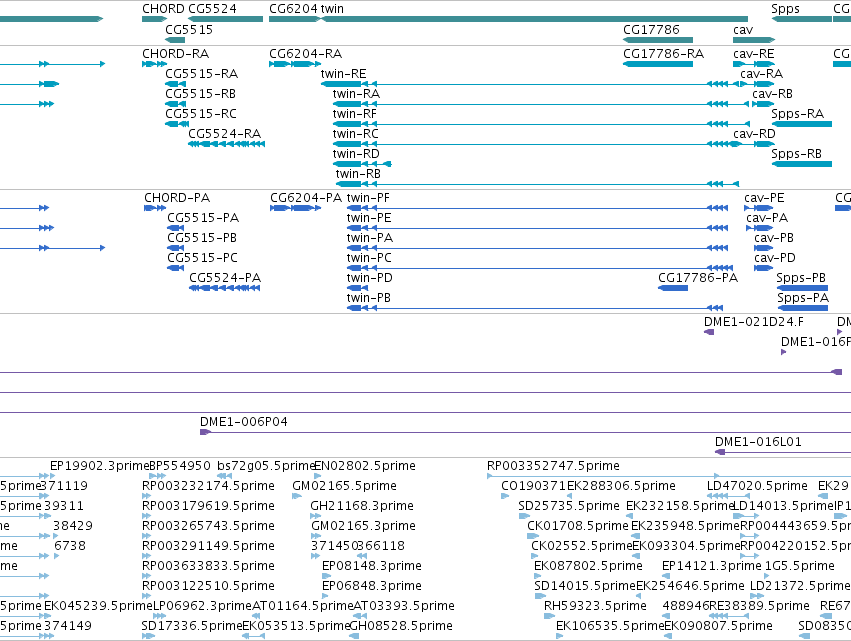Click the twin-PF protein label
Image resolution: width=851 pixels, height=641 pixels.
pos(368,198)
